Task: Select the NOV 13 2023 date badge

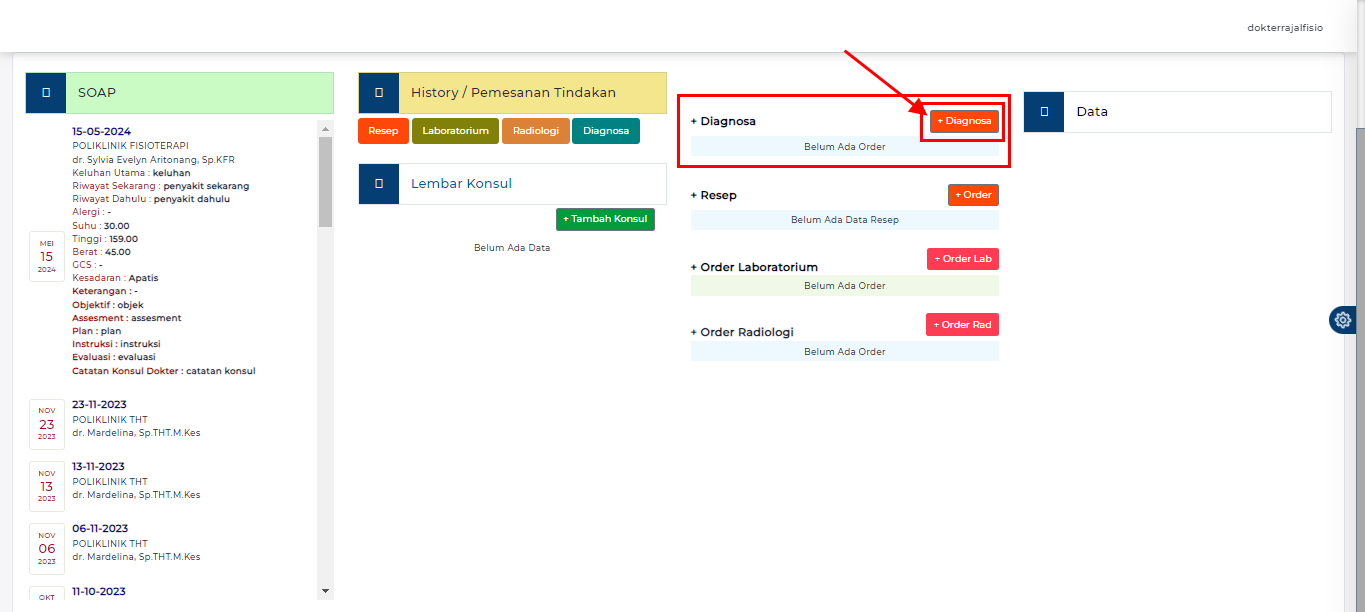Action: coord(47,486)
